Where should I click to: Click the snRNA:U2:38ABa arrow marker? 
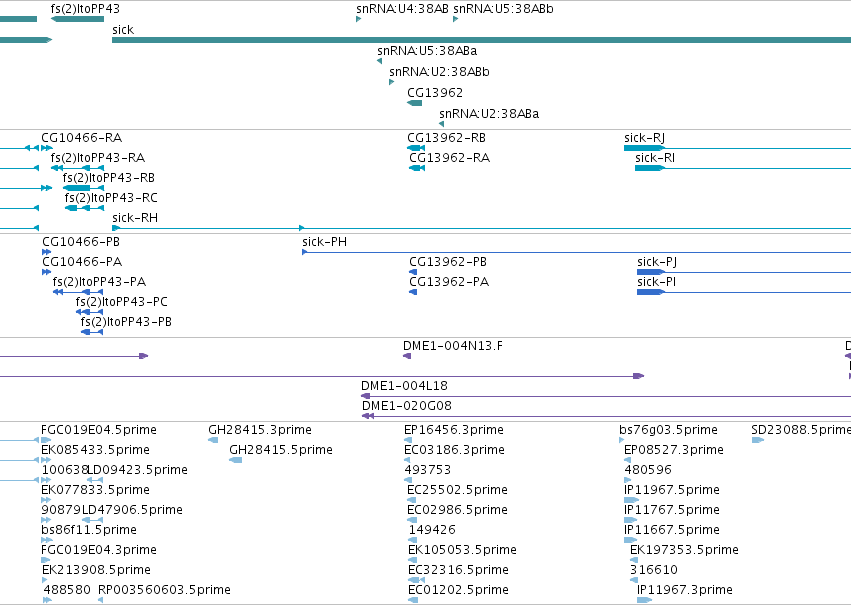(442, 124)
